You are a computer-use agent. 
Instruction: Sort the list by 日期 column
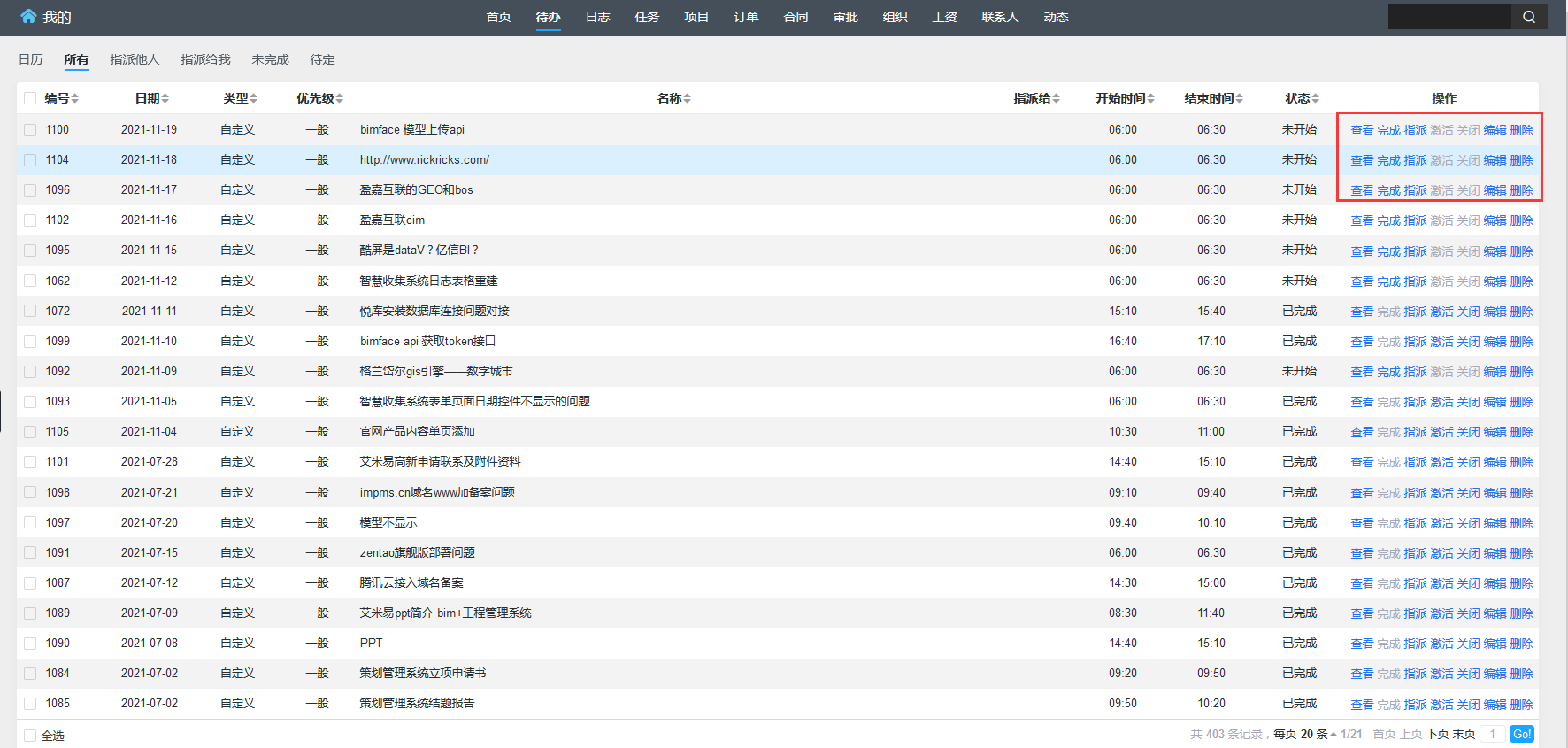click(151, 98)
